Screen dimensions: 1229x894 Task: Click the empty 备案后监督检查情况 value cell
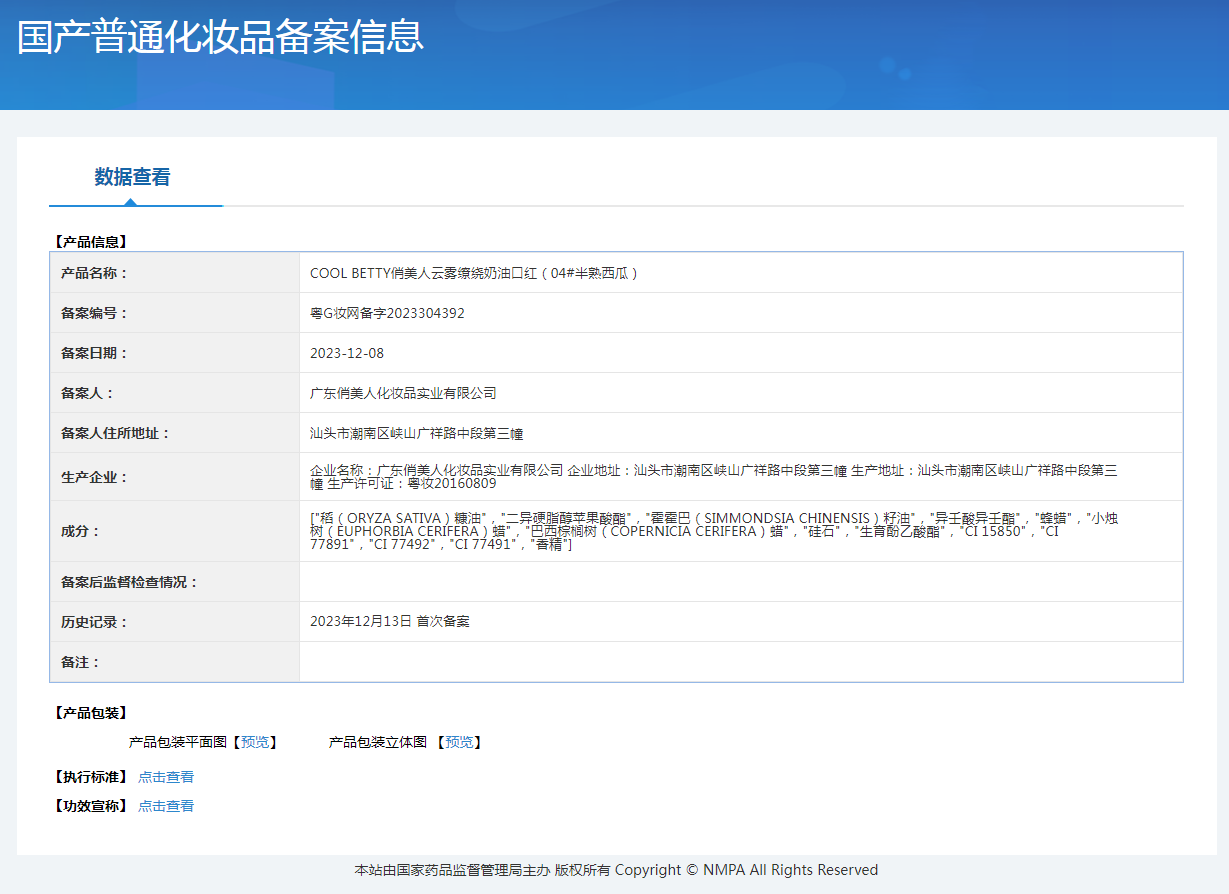[x=740, y=582]
